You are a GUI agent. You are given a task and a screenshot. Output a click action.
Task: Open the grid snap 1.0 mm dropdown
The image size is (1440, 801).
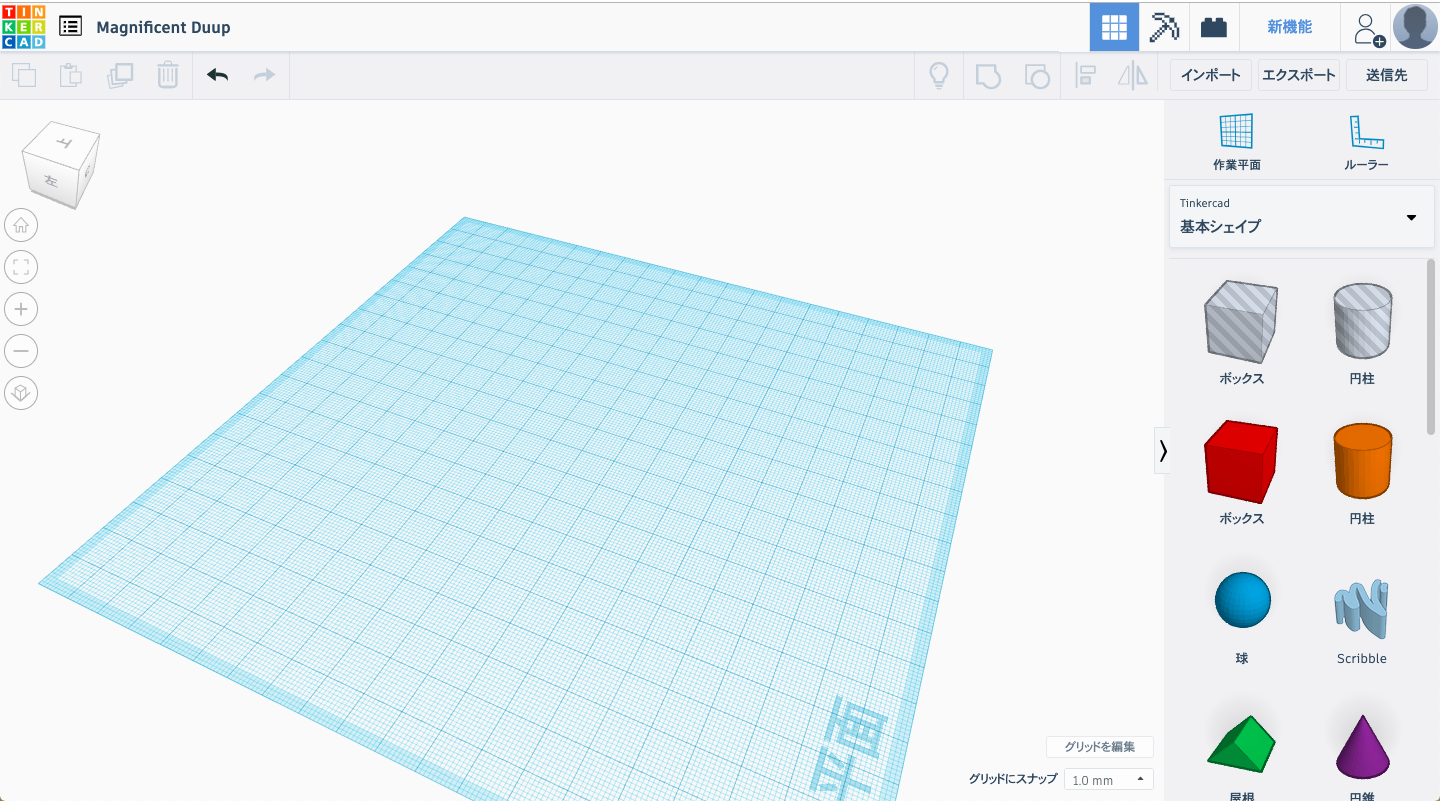[x=1108, y=780]
